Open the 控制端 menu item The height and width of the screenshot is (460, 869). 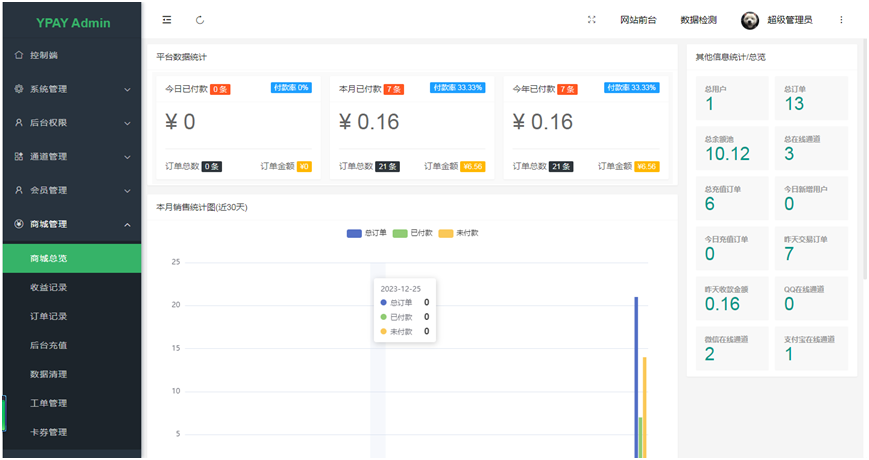[x=72, y=55]
